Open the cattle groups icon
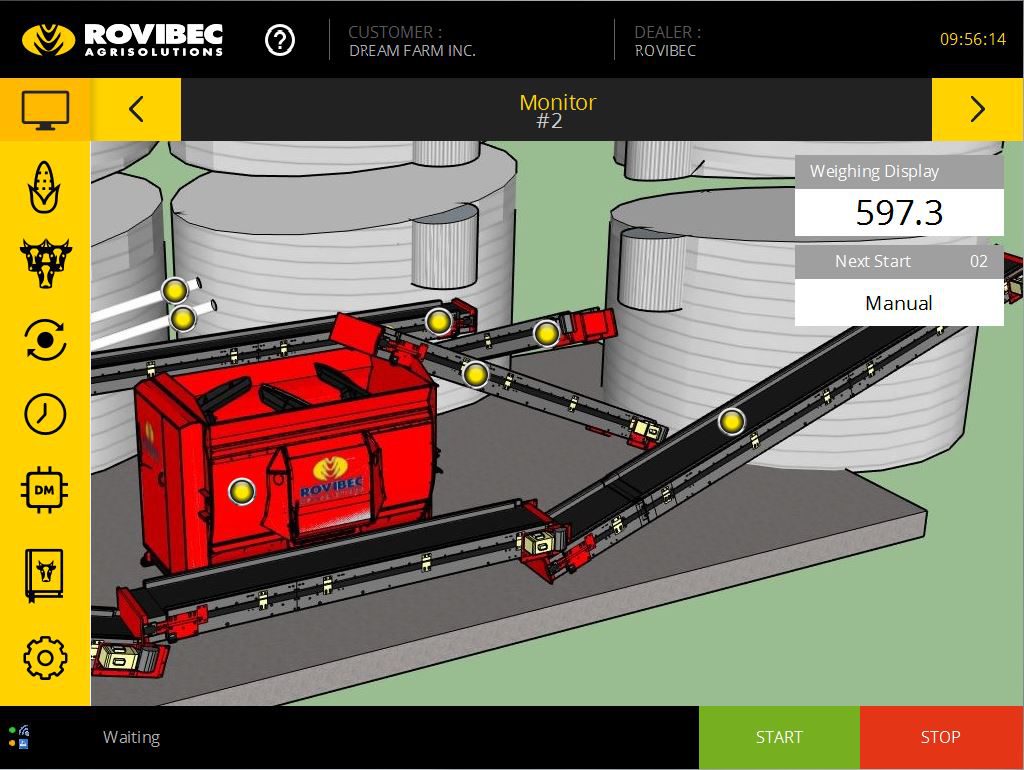Viewport: 1024px width, 770px height. (x=45, y=263)
